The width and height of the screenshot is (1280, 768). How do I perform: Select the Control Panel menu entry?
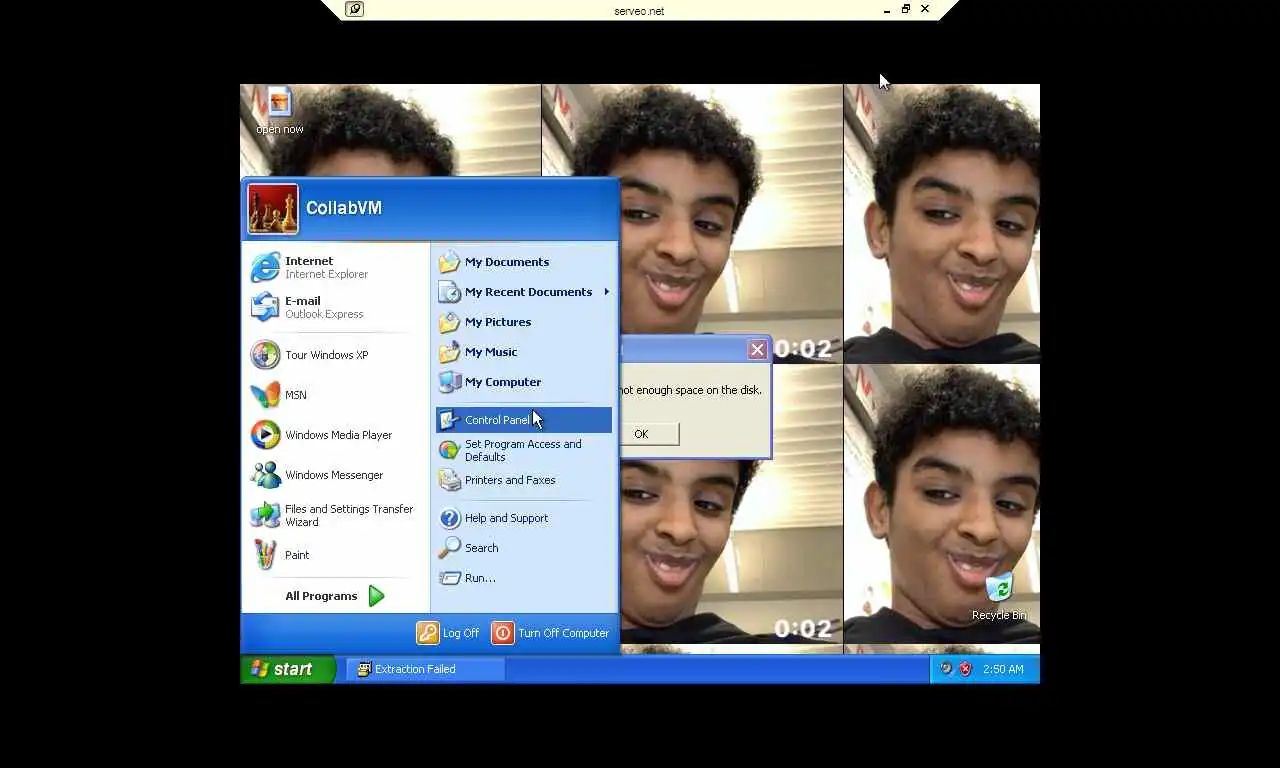pyautogui.click(x=524, y=420)
